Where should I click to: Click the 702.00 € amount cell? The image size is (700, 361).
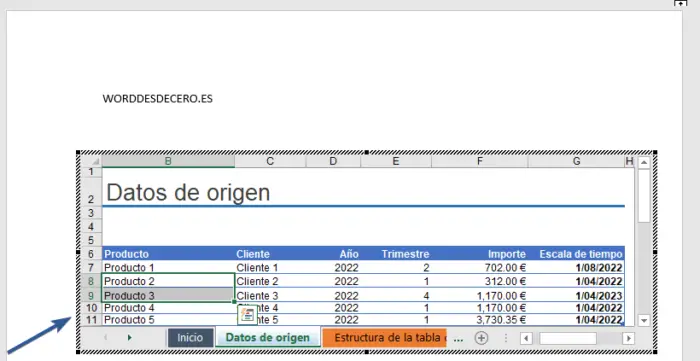pyautogui.click(x=479, y=268)
